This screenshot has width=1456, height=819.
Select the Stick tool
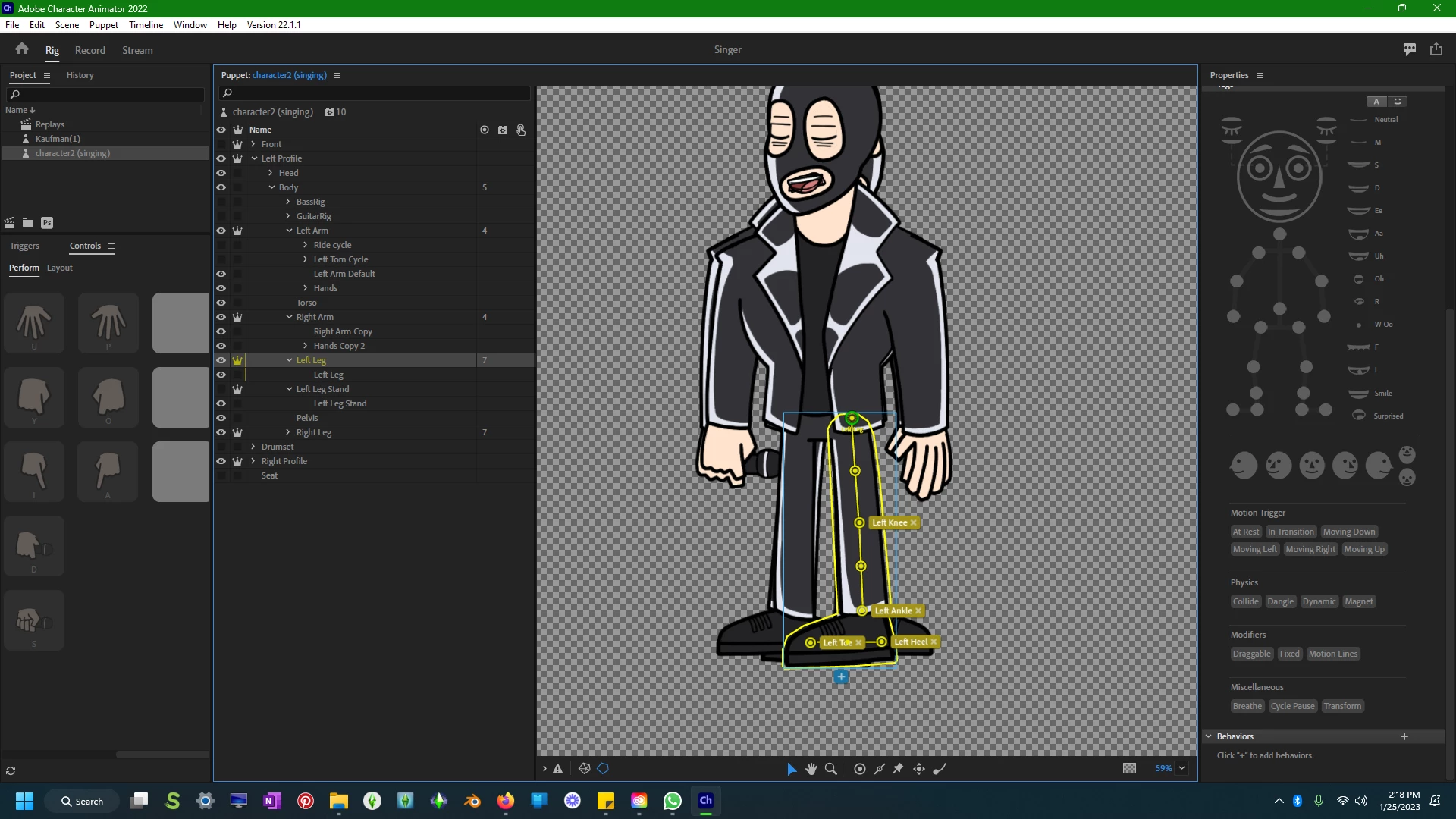pos(879,769)
